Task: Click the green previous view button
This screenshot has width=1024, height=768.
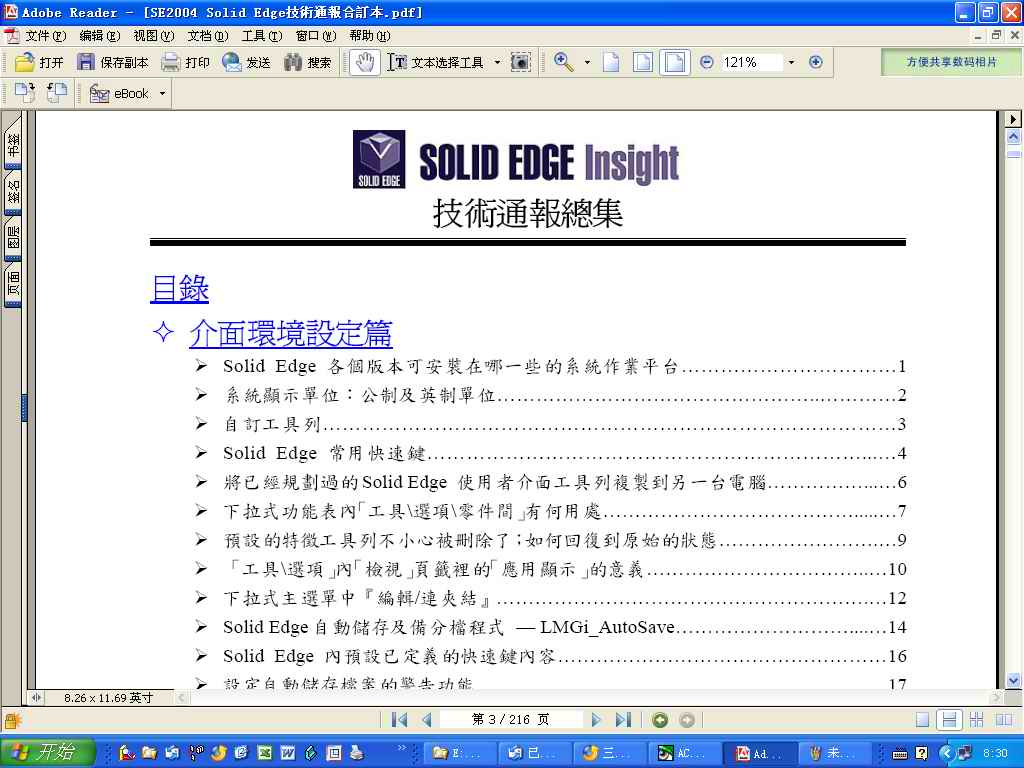Action: point(660,720)
